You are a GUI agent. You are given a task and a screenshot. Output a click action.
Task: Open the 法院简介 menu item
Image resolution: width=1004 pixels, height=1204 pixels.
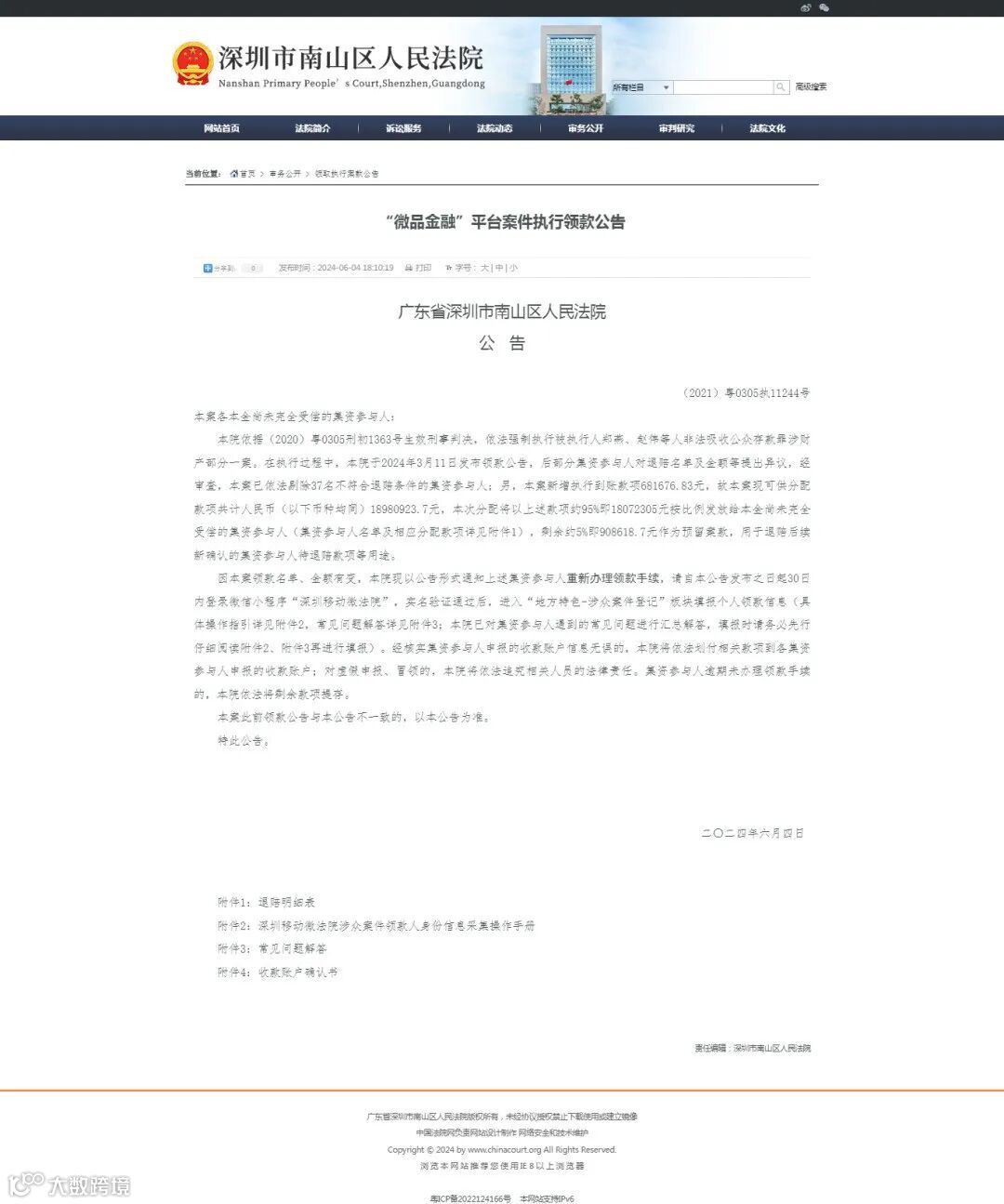click(x=312, y=128)
